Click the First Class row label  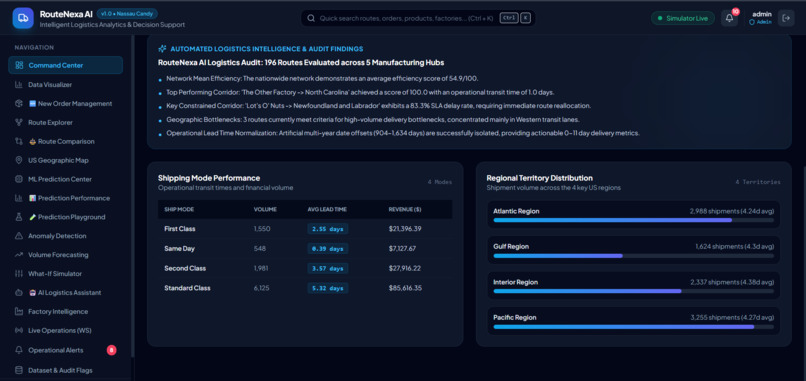click(180, 229)
